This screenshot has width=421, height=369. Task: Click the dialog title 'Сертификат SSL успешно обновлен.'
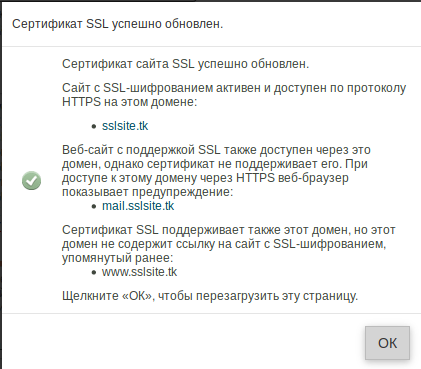pos(117,24)
